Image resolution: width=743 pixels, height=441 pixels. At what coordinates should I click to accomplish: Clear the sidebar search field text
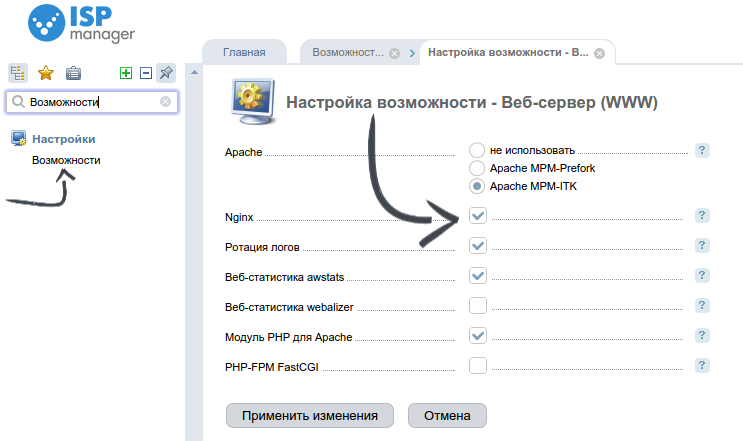165,101
